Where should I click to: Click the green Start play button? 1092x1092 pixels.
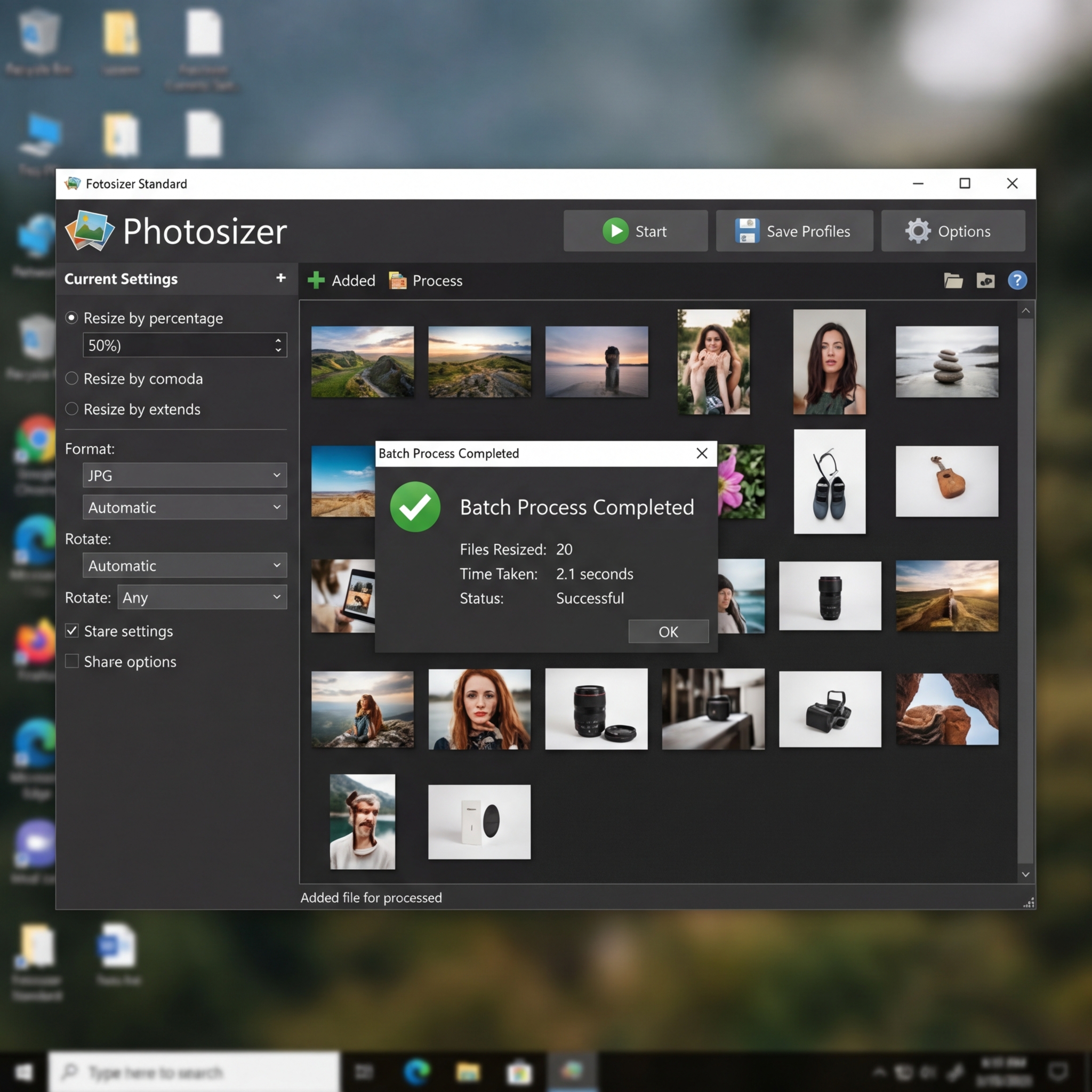635,231
